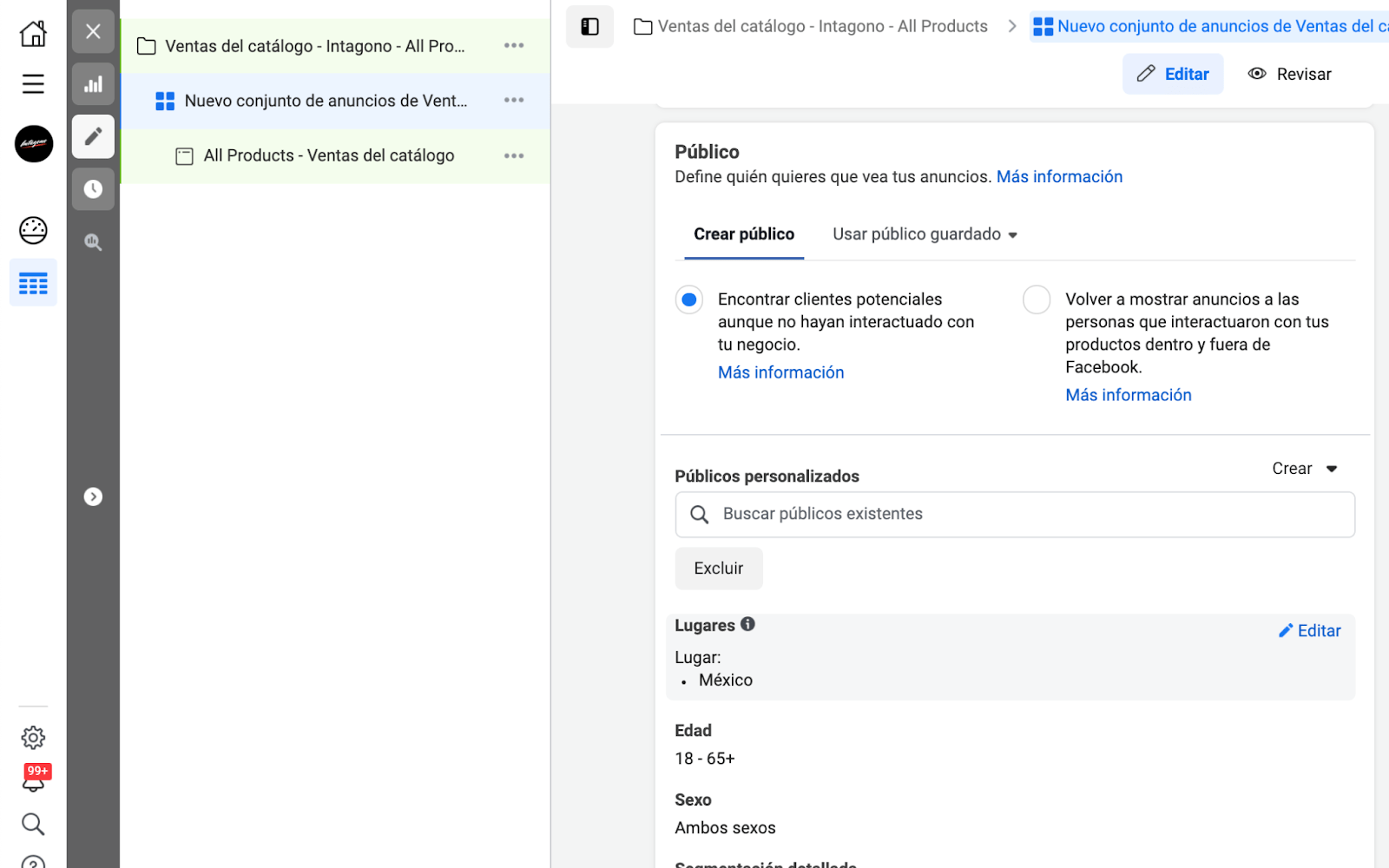The width and height of the screenshot is (1389, 868).
Task: Open Usar público guardado dropdown
Action: tap(925, 234)
